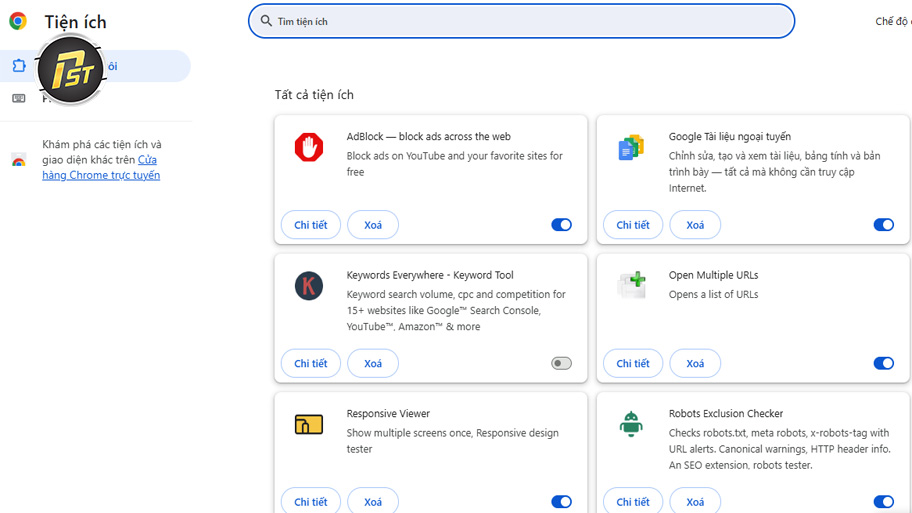The width and height of the screenshot is (912, 513).
Task: Remove AdBlock with Xoá button
Action: tap(373, 225)
